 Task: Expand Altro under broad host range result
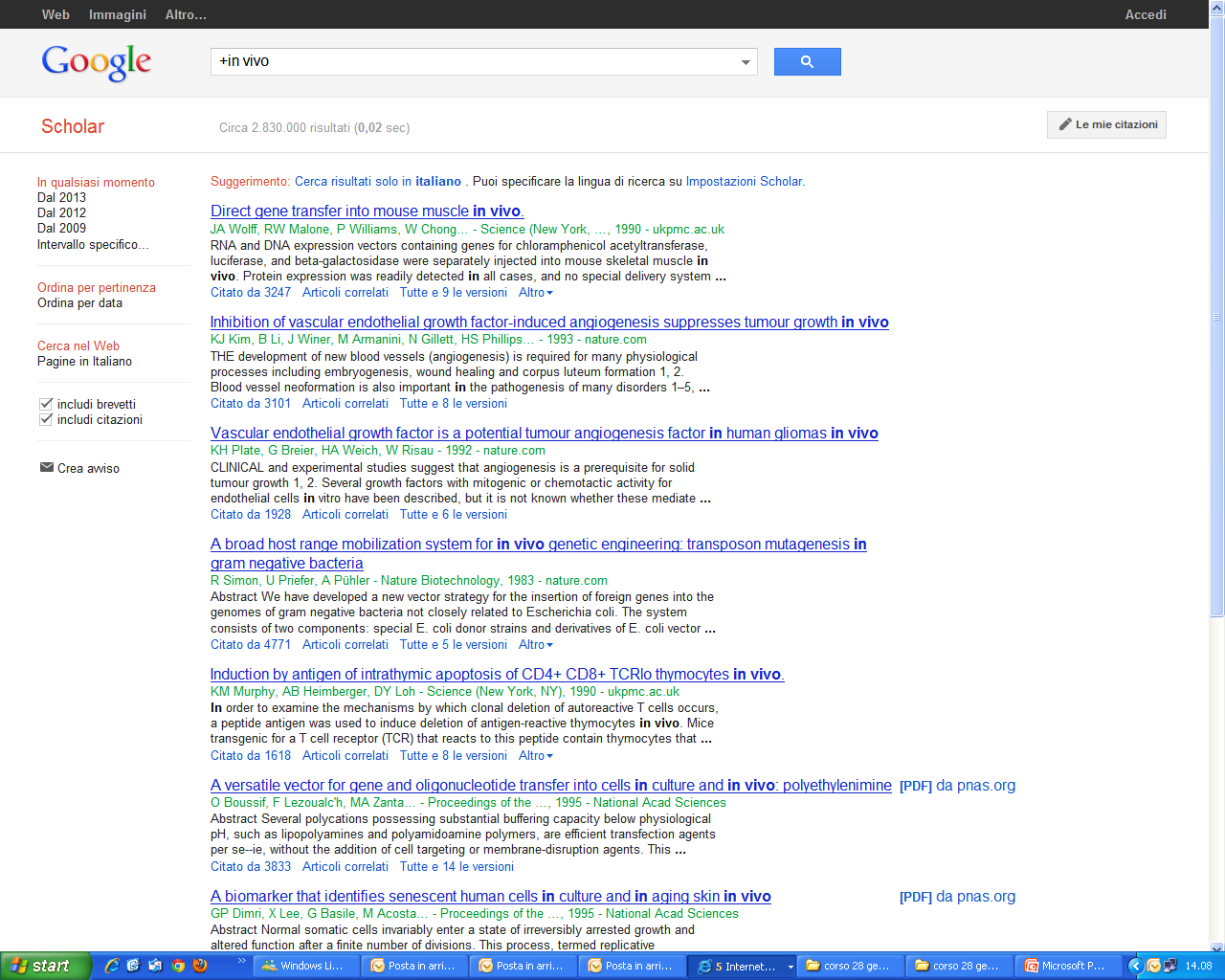click(x=536, y=644)
